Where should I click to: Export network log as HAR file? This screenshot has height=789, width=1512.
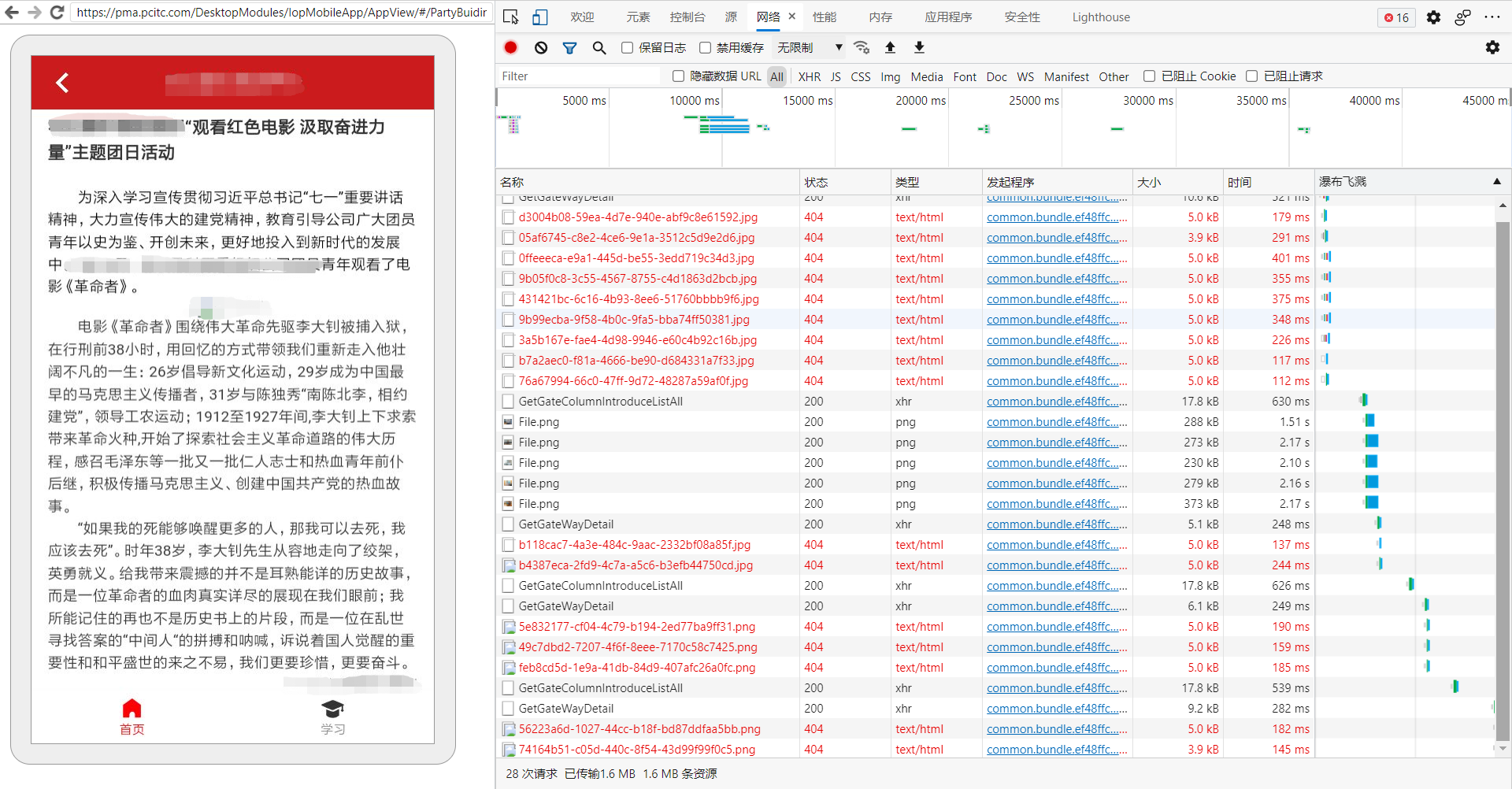tap(918, 47)
